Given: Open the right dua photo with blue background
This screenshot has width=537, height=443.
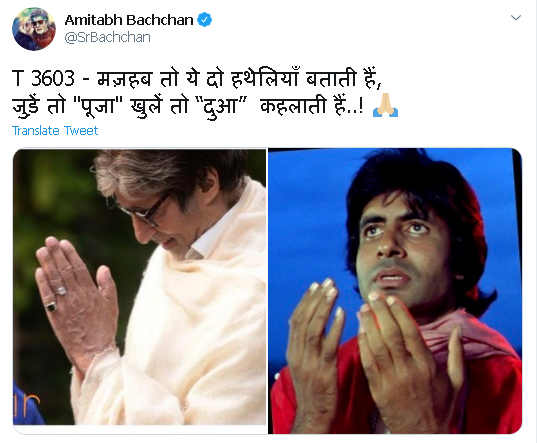Looking at the screenshot, I should click(x=395, y=291).
